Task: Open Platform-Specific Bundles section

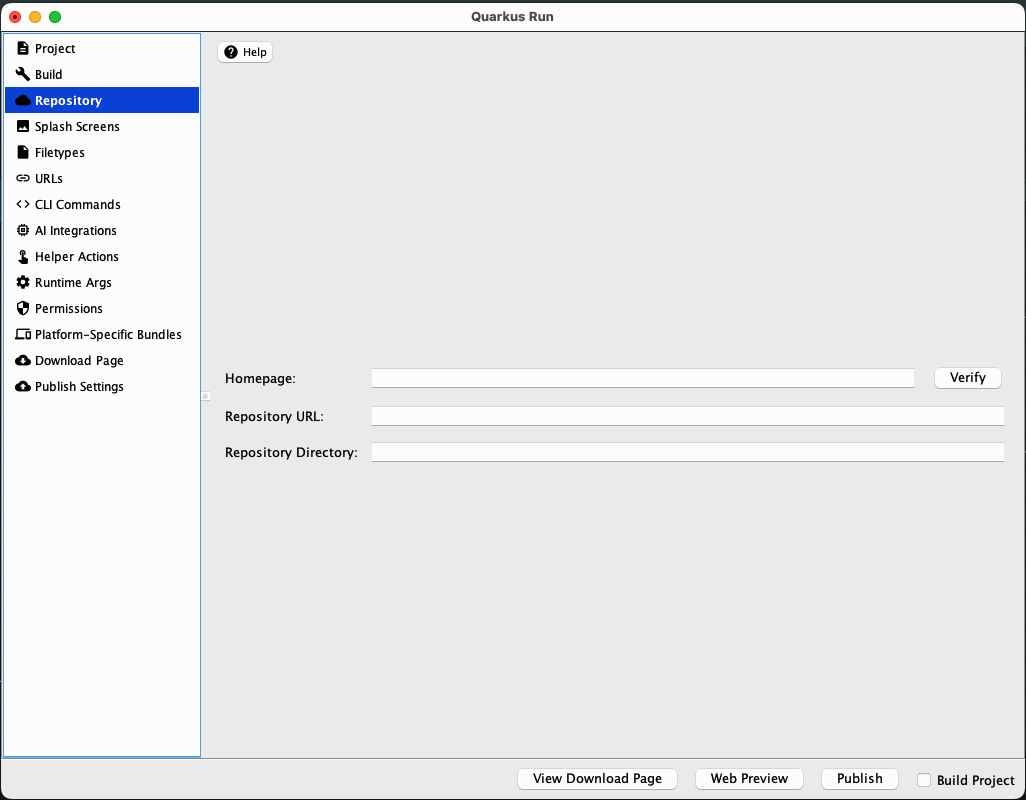Action: pyautogui.click(x=102, y=334)
